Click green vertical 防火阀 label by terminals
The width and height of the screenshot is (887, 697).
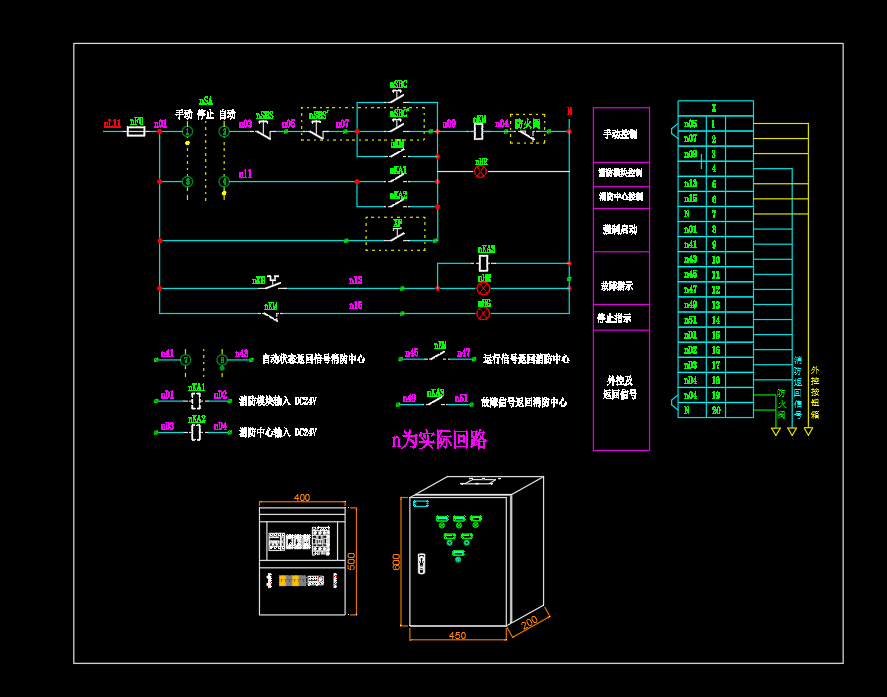click(x=781, y=403)
